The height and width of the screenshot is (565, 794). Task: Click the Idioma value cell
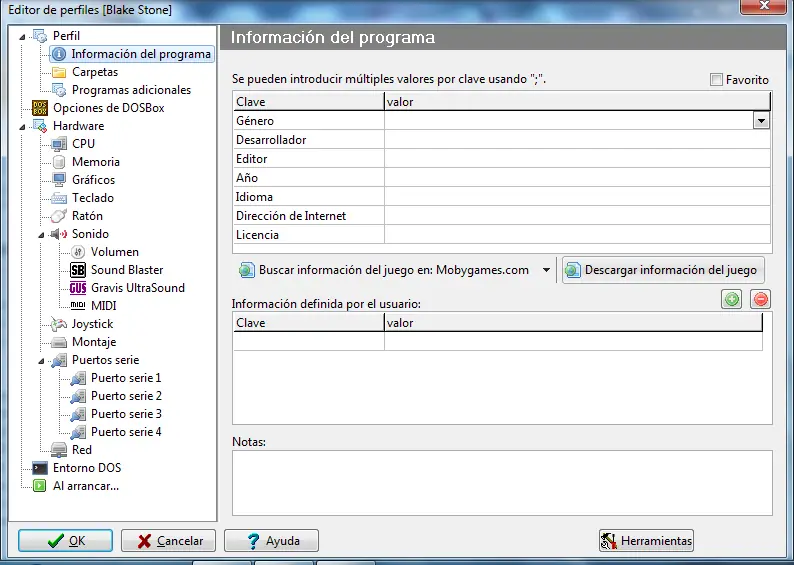[577, 197]
